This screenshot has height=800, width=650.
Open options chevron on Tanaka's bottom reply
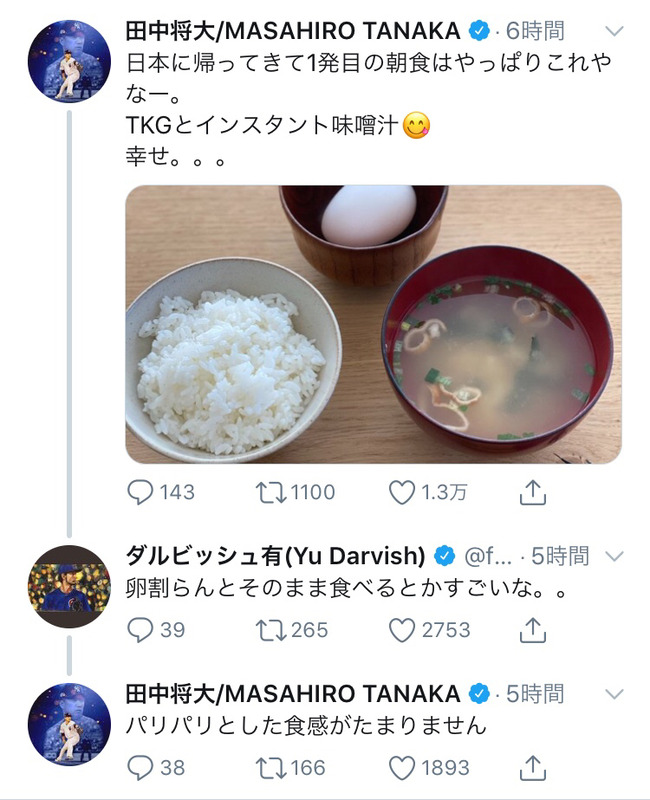[614, 694]
